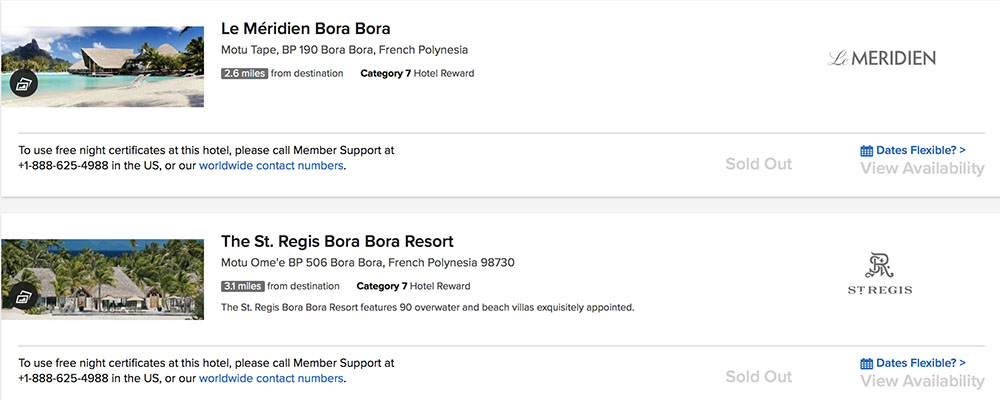The image size is (1000, 400).
Task: Click the 2.6 miles distance badge
Action: pyautogui.click(x=244, y=73)
